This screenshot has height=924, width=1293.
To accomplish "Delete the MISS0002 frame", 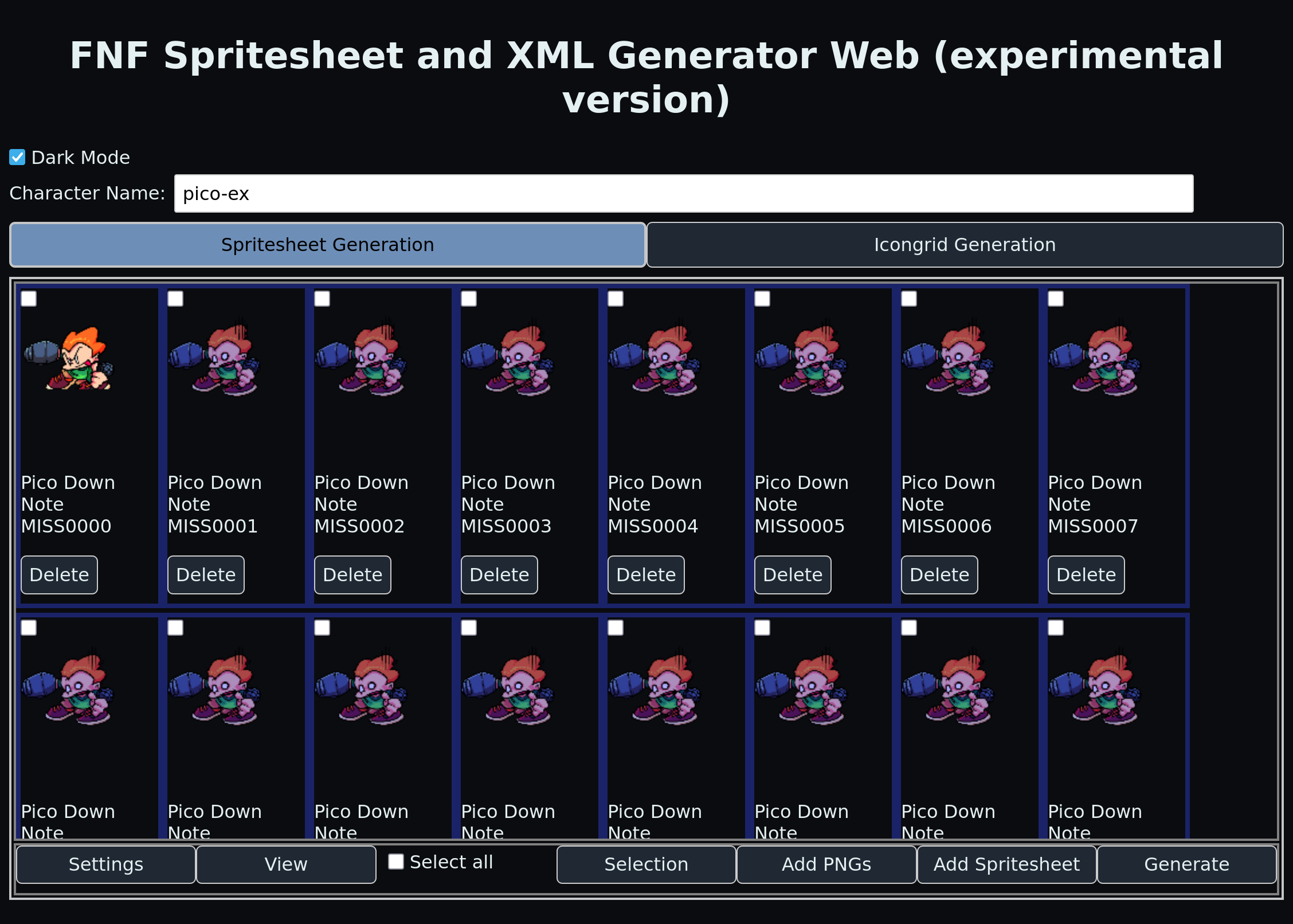I will point(352,575).
